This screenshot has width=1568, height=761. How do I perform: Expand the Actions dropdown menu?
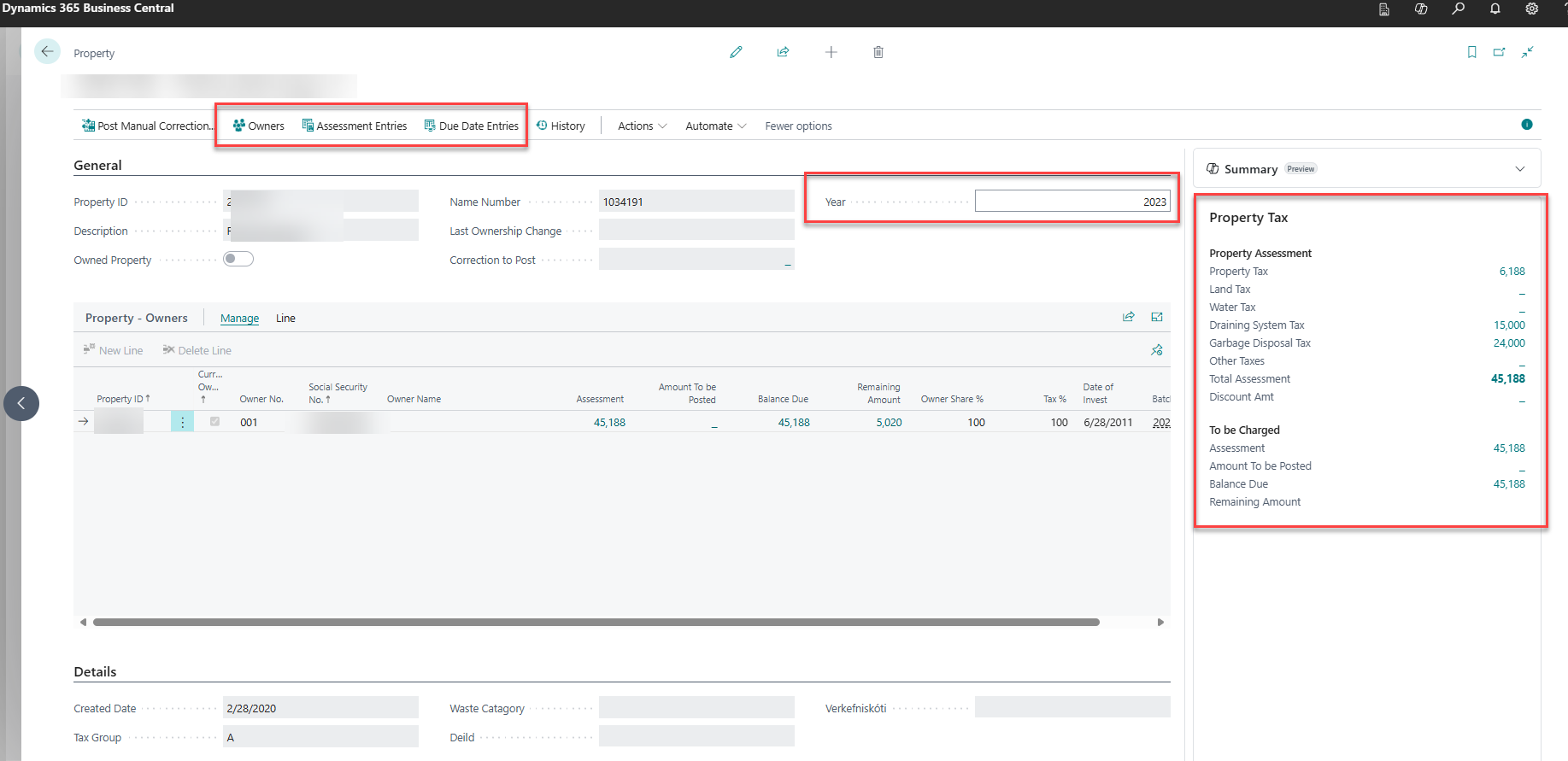pyautogui.click(x=643, y=126)
